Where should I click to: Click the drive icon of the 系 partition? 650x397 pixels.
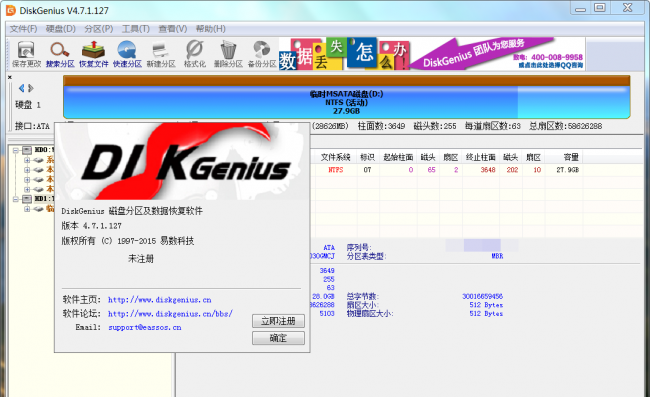pyautogui.click(x=39, y=160)
